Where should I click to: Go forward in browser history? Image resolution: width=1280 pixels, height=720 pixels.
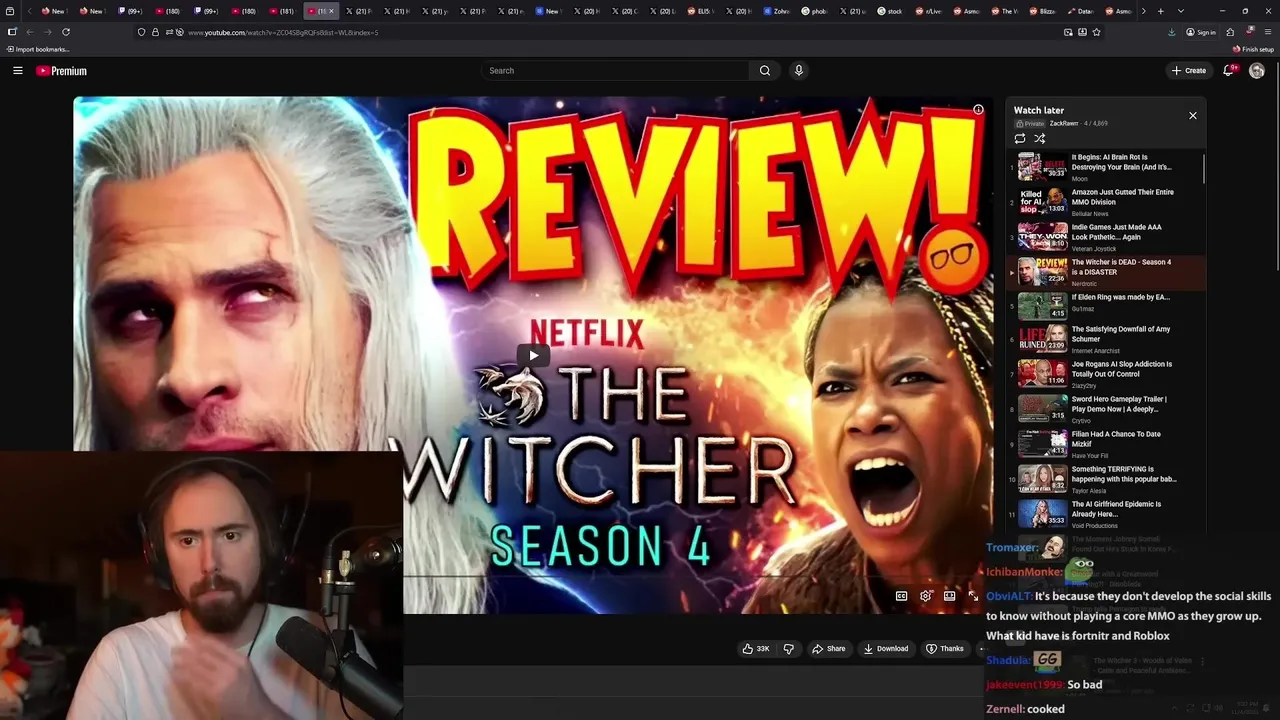pos(47,32)
